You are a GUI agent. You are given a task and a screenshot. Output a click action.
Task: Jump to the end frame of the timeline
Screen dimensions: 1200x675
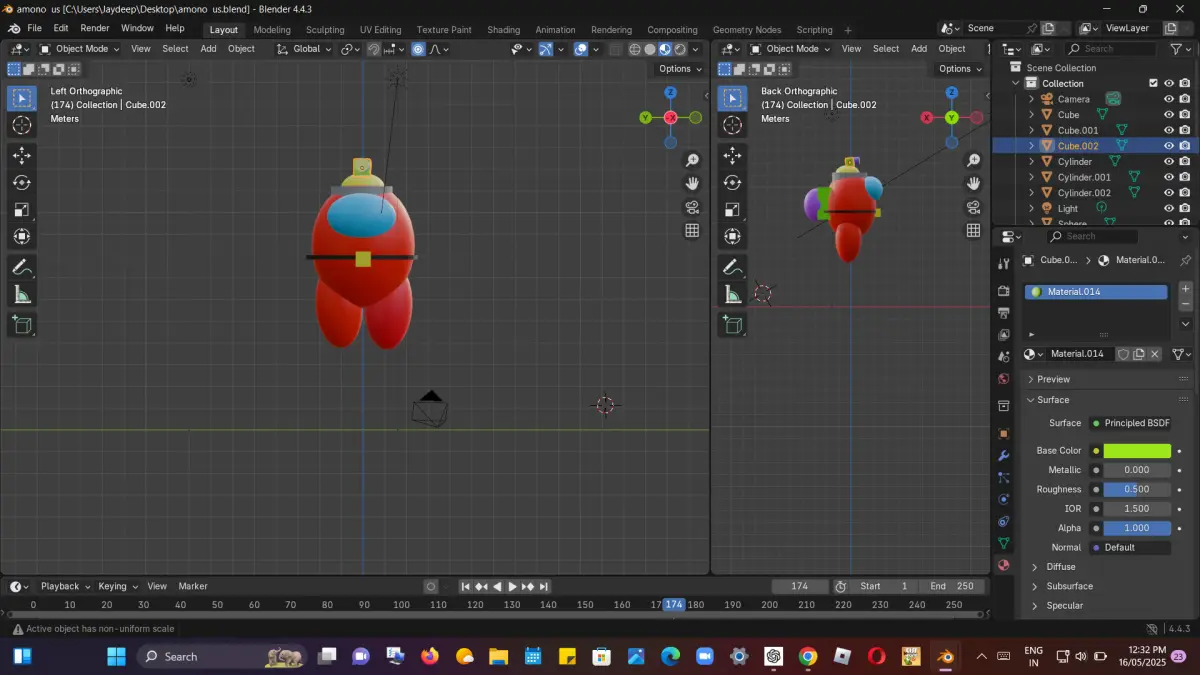click(x=545, y=586)
